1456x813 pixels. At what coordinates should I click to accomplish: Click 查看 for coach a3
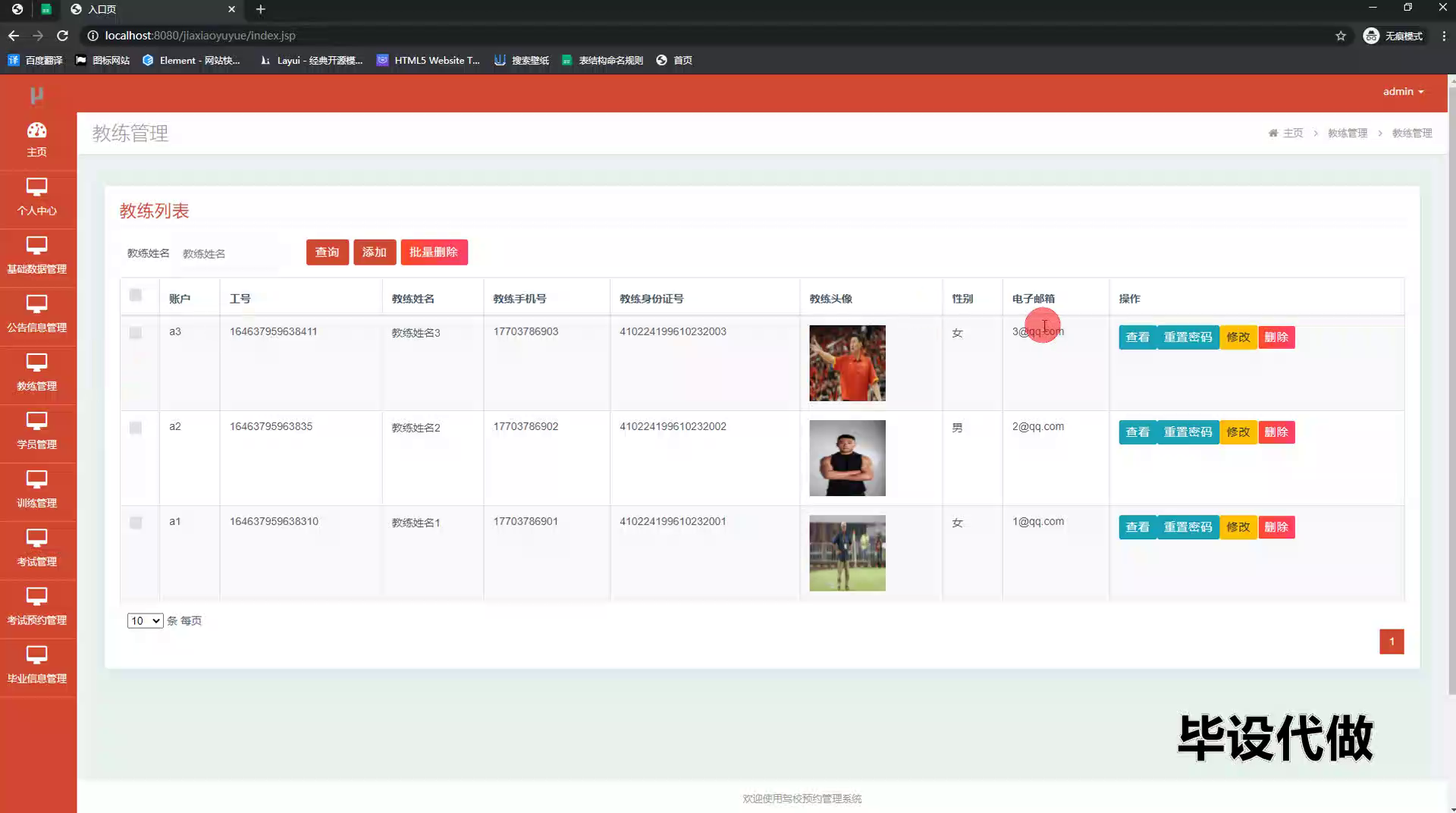(1137, 337)
